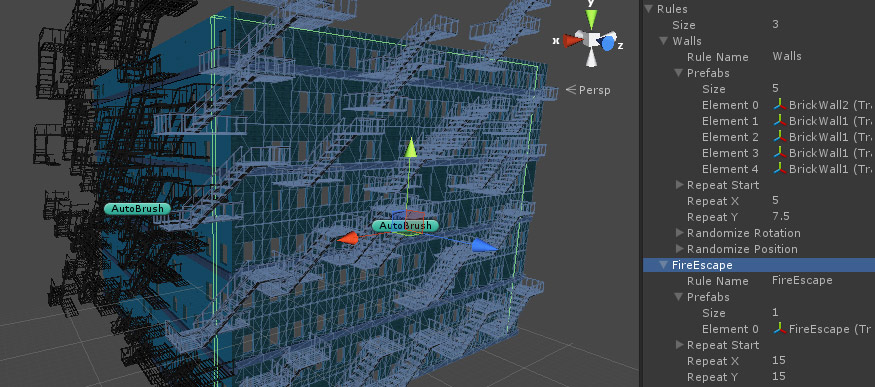This screenshot has height=387, width=875.
Task: Click Element 1 BrickWall1 object field
Action: tap(823, 121)
